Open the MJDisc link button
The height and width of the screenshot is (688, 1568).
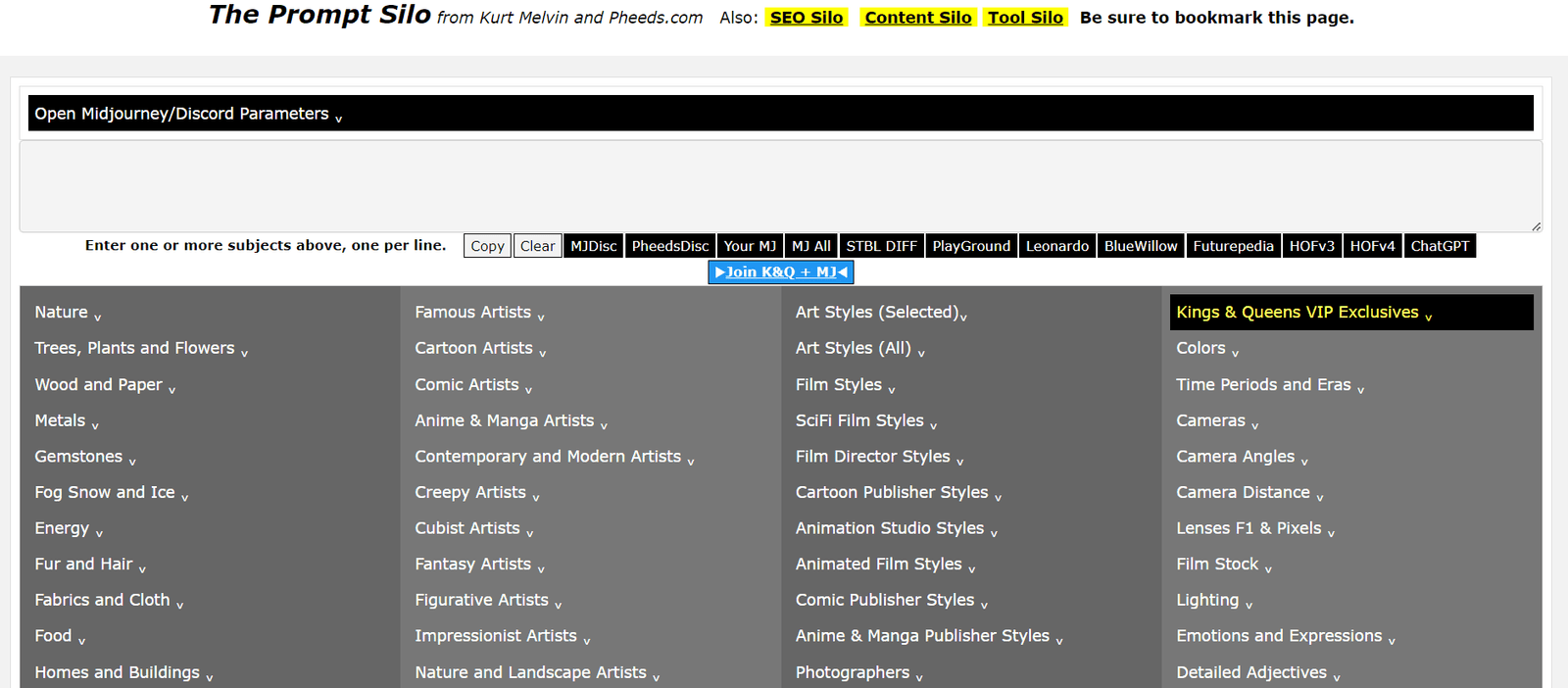pyautogui.click(x=594, y=246)
